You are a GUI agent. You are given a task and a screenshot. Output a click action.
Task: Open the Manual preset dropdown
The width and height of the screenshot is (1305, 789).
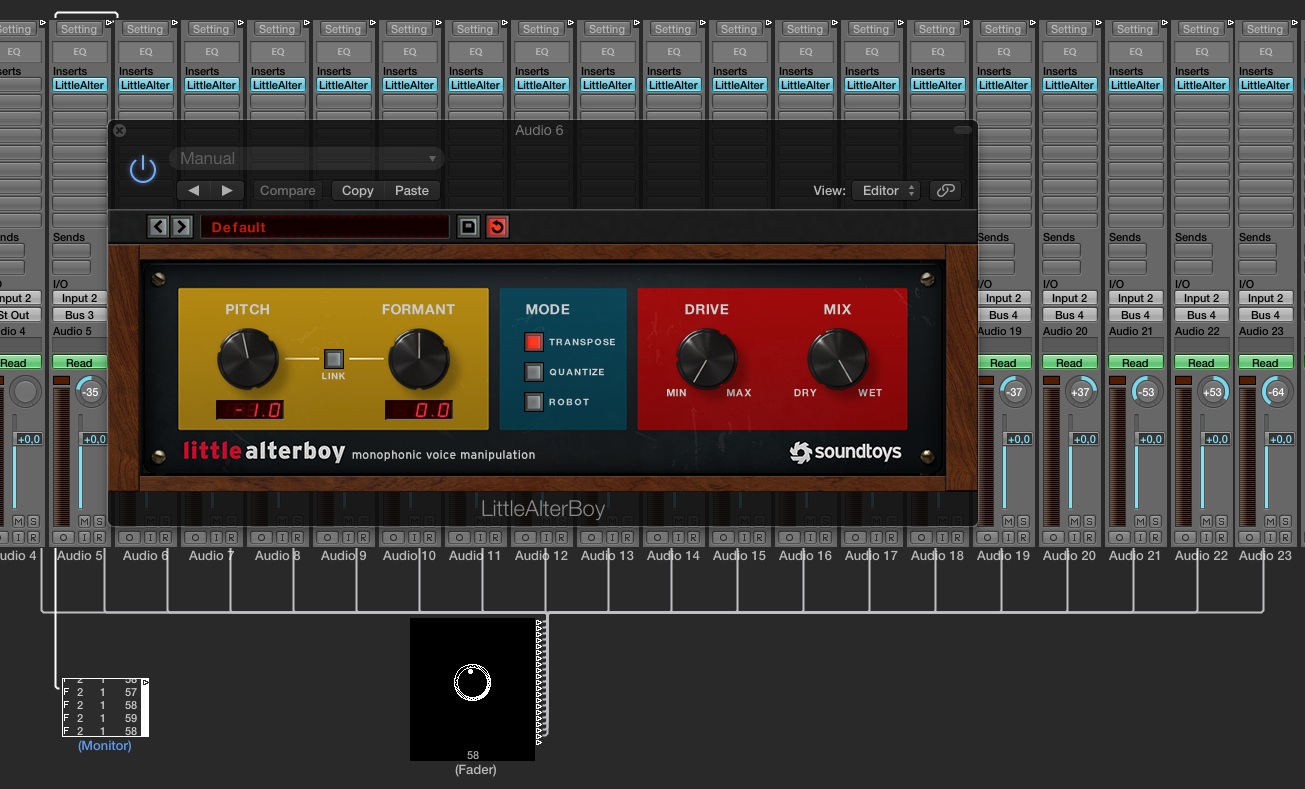coord(306,158)
